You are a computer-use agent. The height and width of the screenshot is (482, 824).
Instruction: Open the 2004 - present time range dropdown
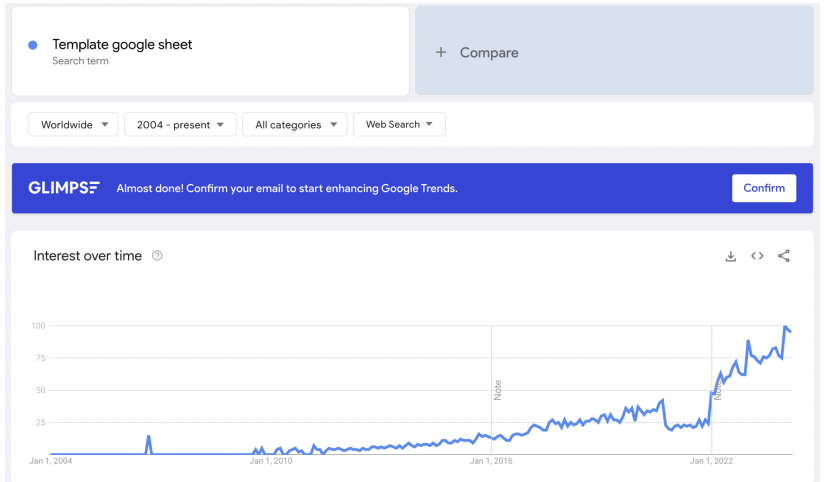click(x=180, y=125)
